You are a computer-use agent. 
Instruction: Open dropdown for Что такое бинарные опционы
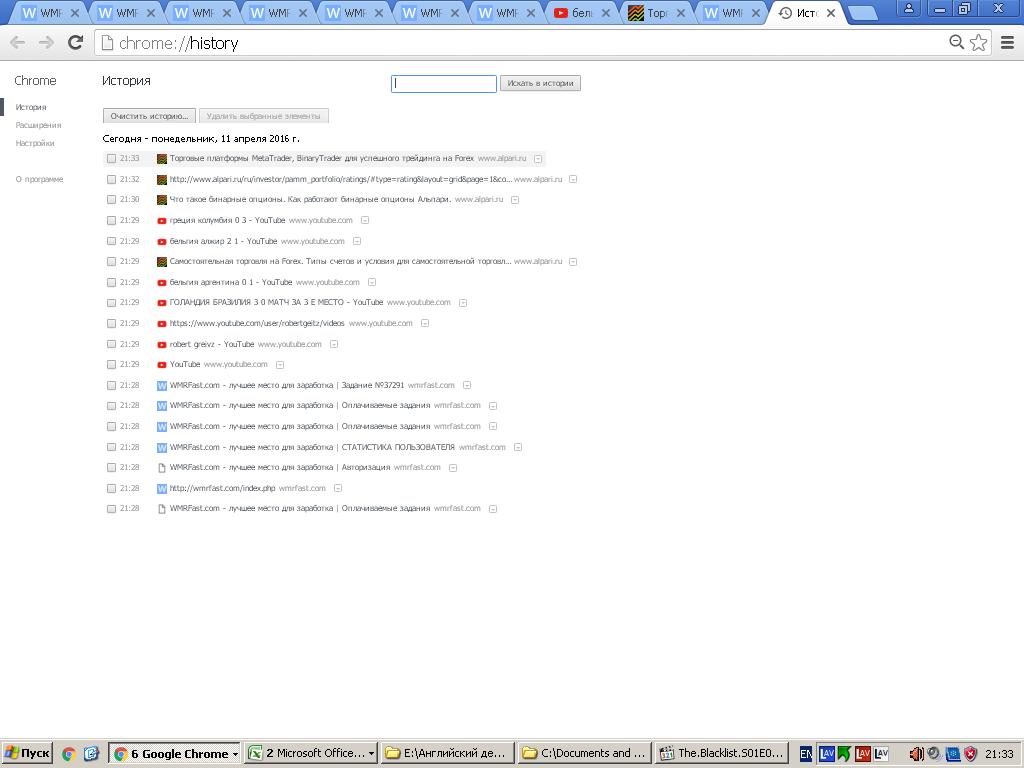[515, 200]
